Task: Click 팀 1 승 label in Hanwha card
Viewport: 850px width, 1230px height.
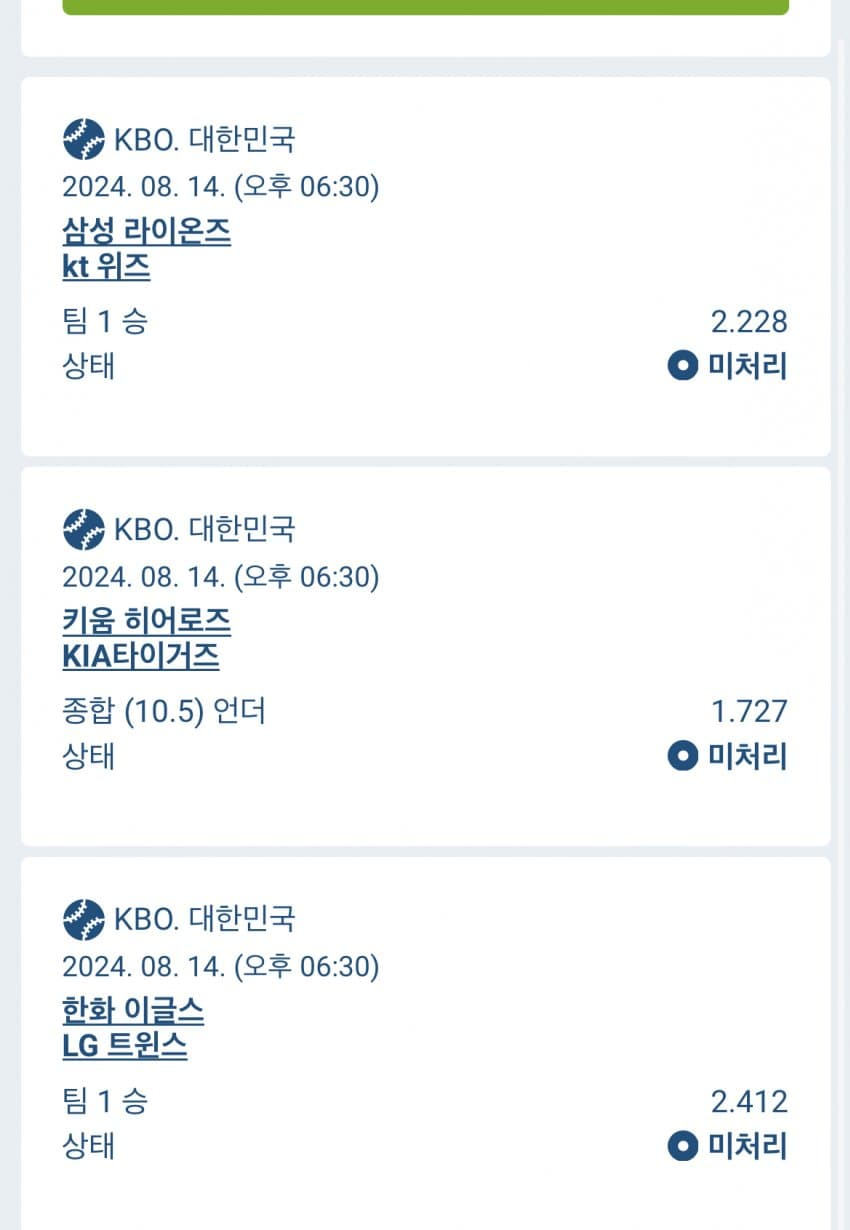Action: [x=104, y=1102]
